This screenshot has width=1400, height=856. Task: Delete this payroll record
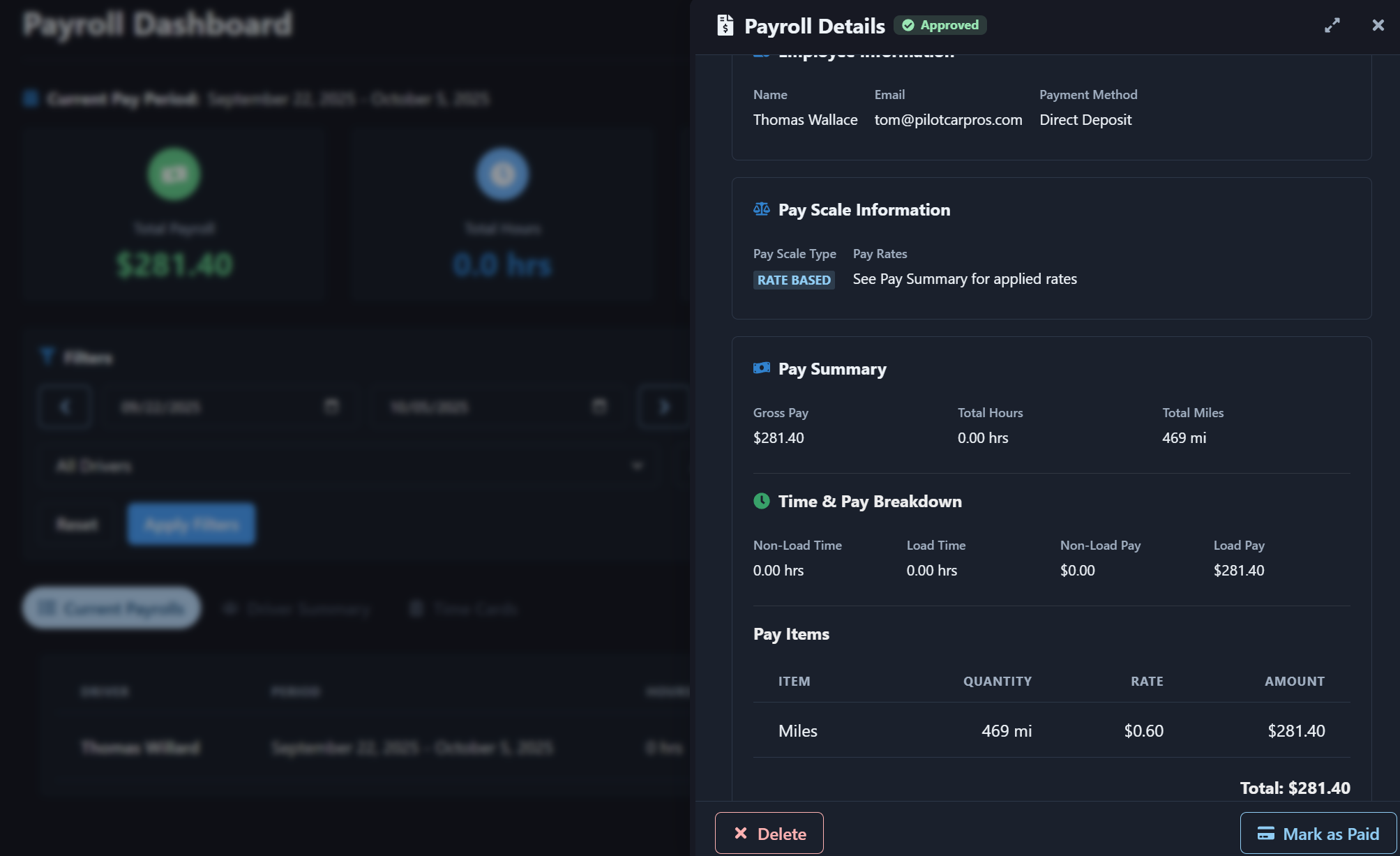pos(769,833)
